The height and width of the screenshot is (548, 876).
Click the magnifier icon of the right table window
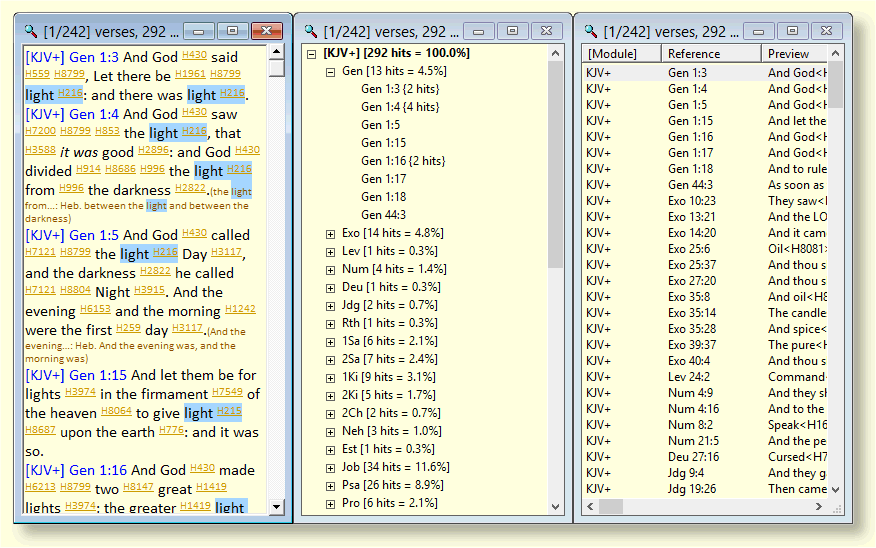click(x=590, y=31)
